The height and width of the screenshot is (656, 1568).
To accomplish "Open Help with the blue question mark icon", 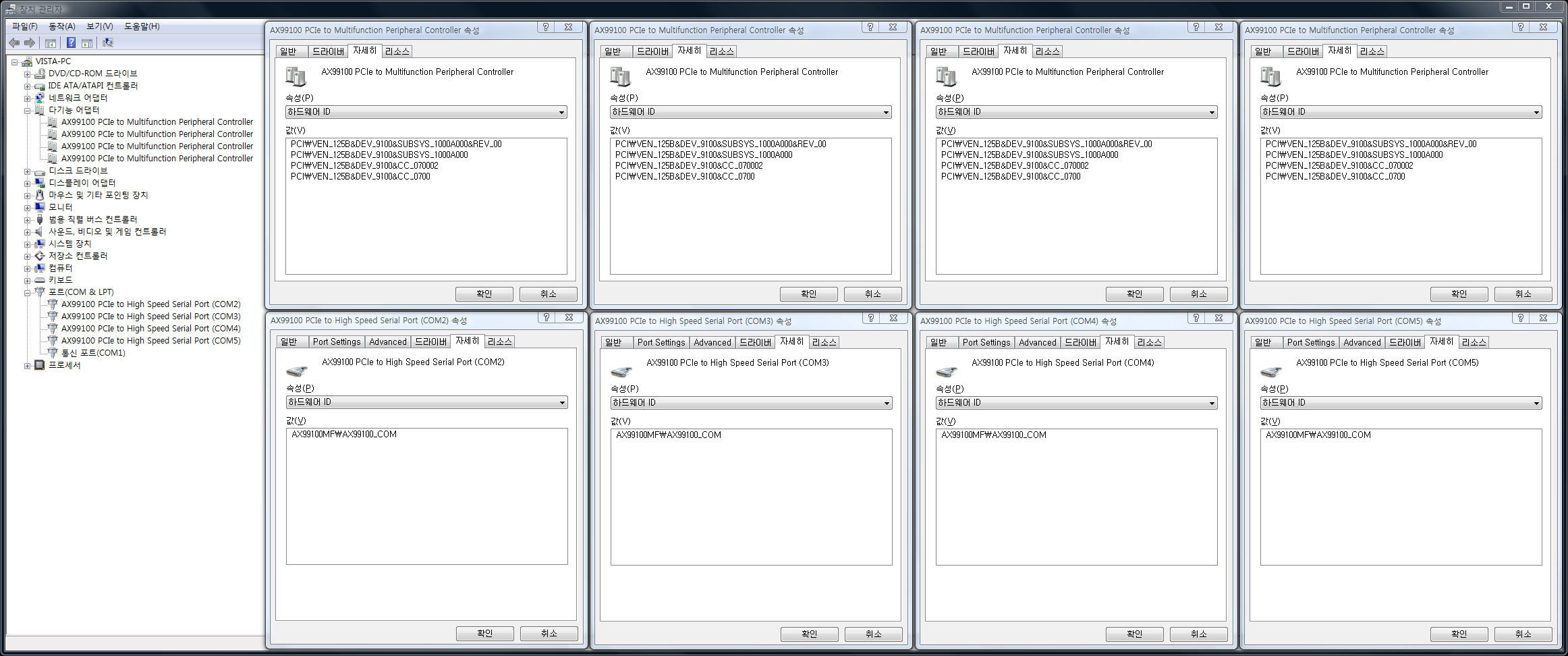I will [x=71, y=43].
